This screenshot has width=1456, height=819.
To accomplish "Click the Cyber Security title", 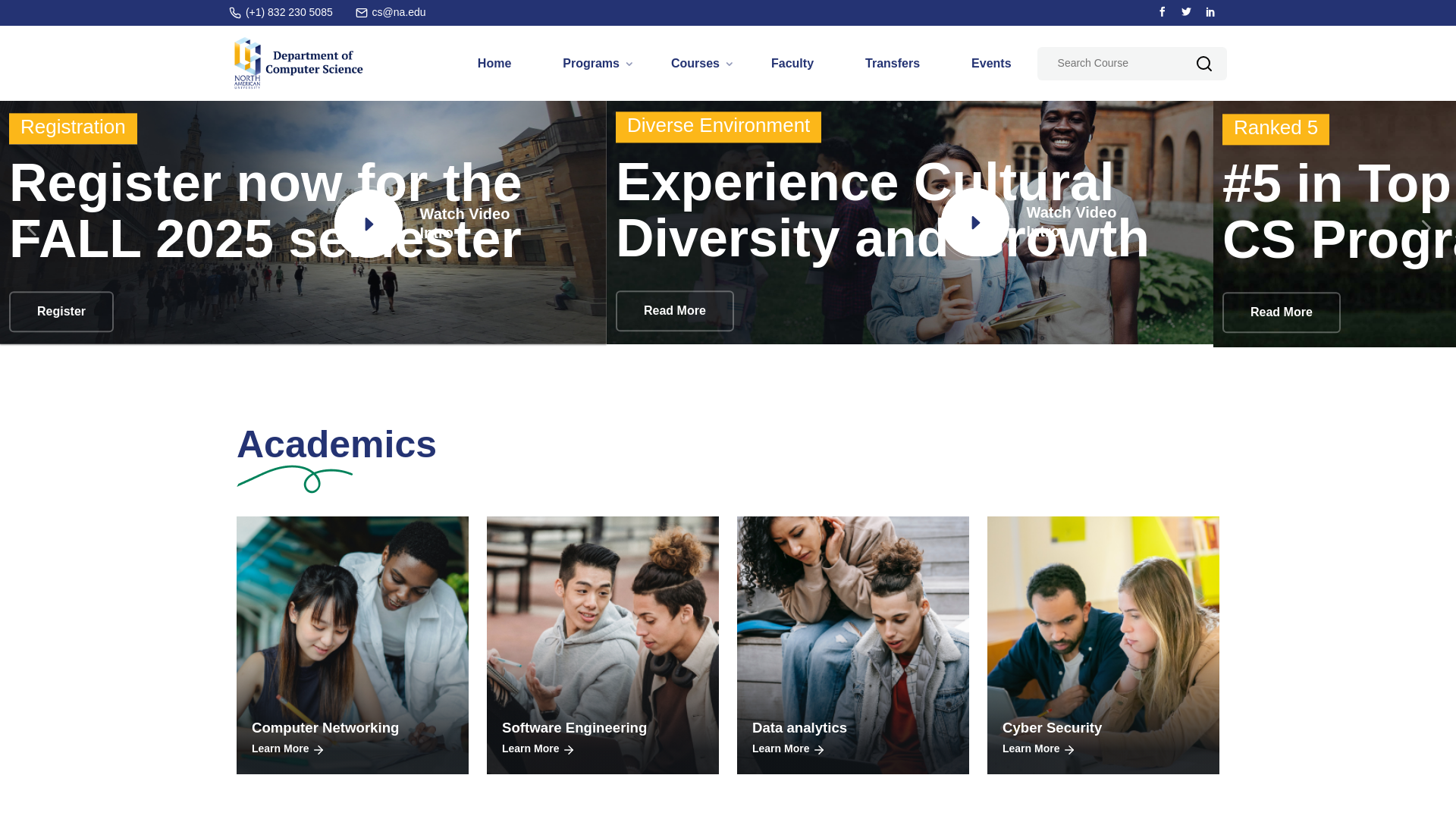I will (1052, 728).
